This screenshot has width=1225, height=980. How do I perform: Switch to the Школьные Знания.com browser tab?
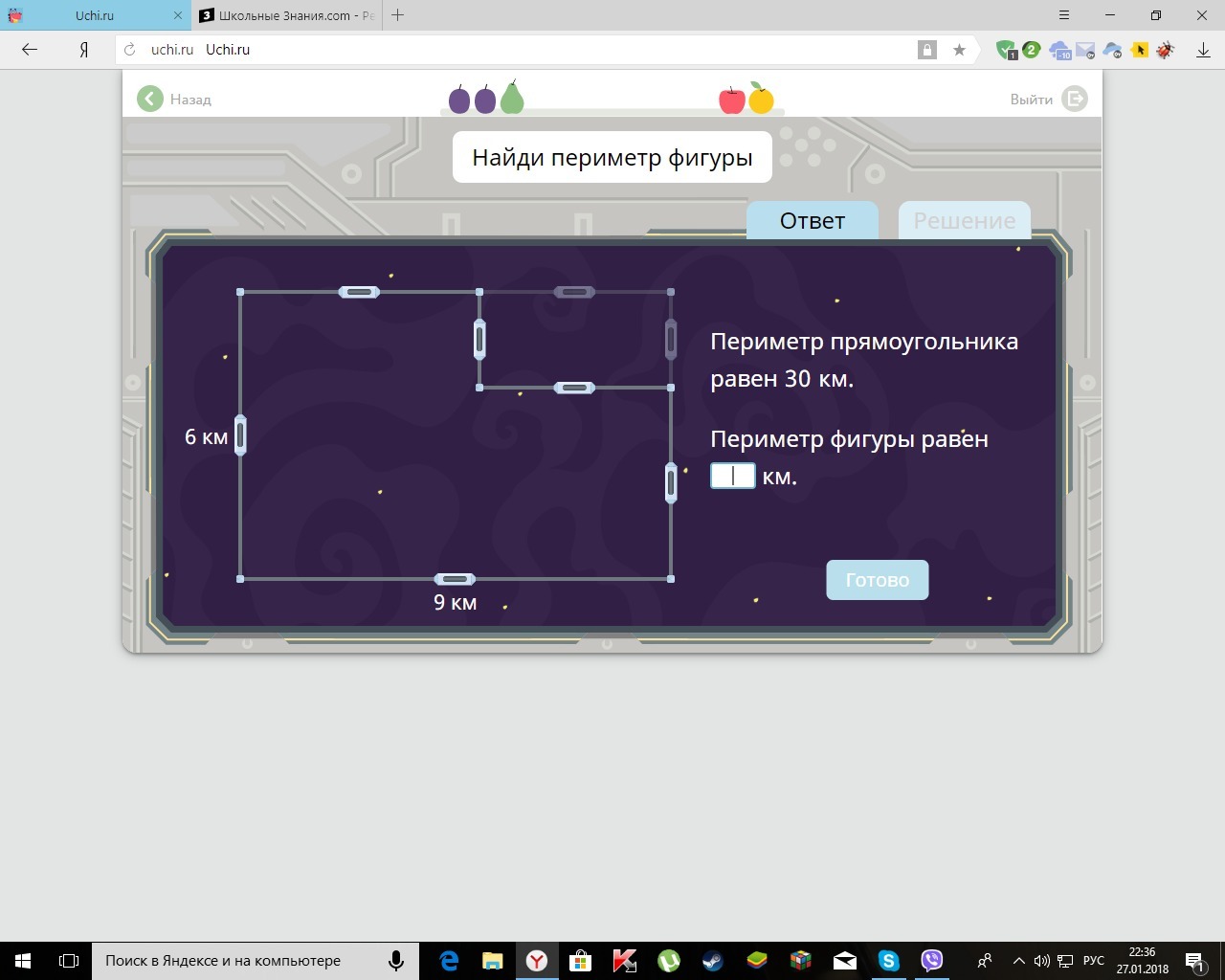click(287, 15)
